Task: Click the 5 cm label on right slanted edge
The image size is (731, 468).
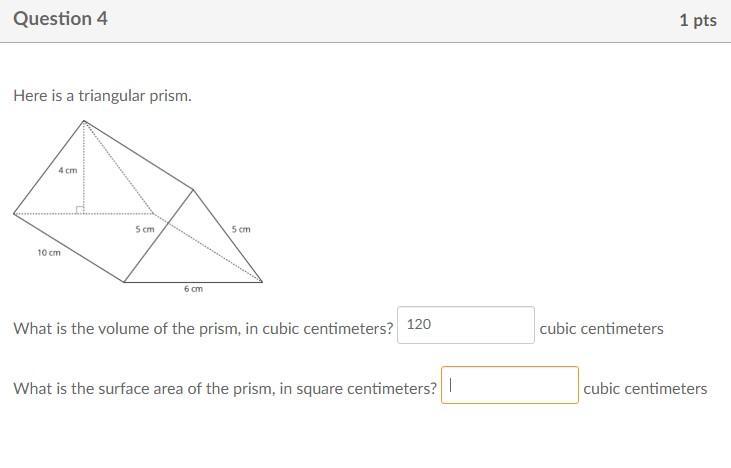Action: 241,229
